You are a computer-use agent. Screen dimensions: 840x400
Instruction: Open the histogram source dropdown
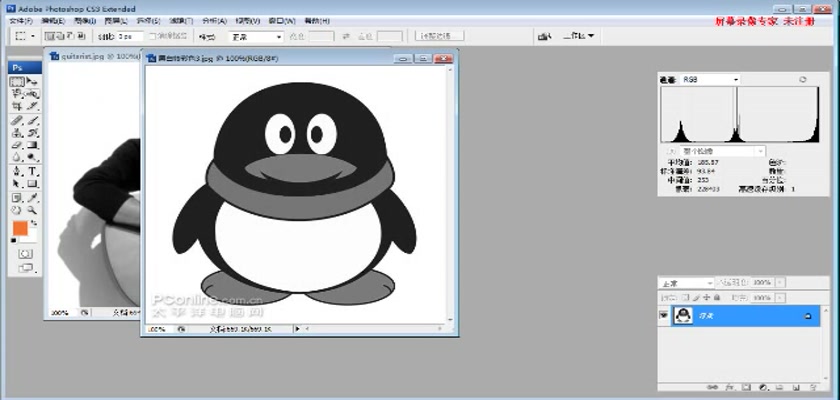coord(722,152)
